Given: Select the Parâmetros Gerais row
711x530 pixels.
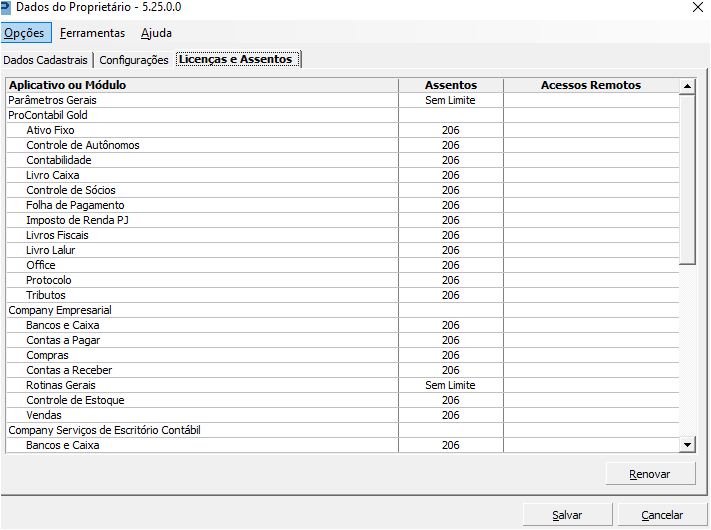Looking at the screenshot, I should coord(343,100).
